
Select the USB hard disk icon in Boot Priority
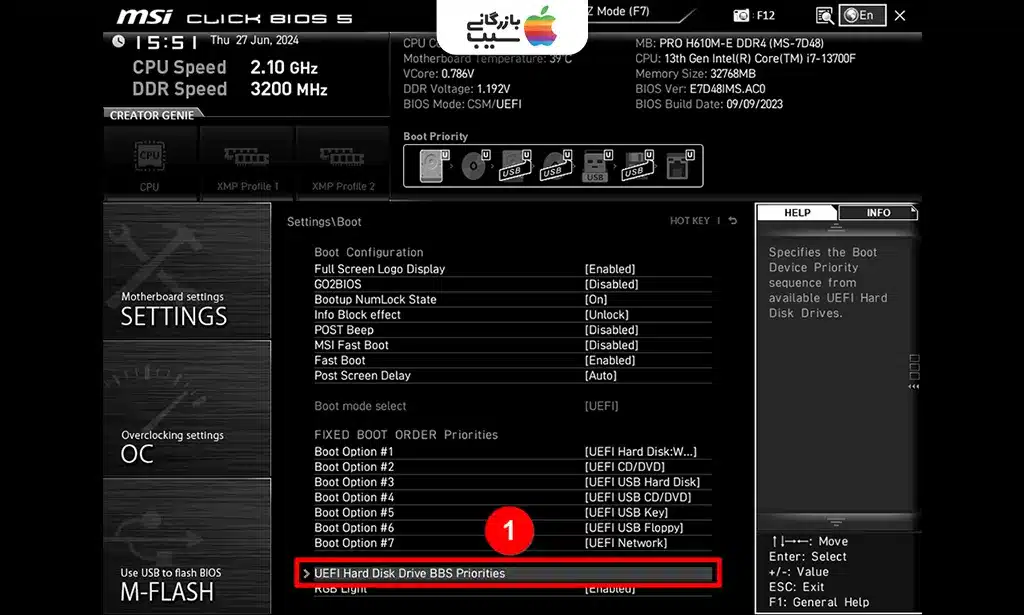point(515,166)
